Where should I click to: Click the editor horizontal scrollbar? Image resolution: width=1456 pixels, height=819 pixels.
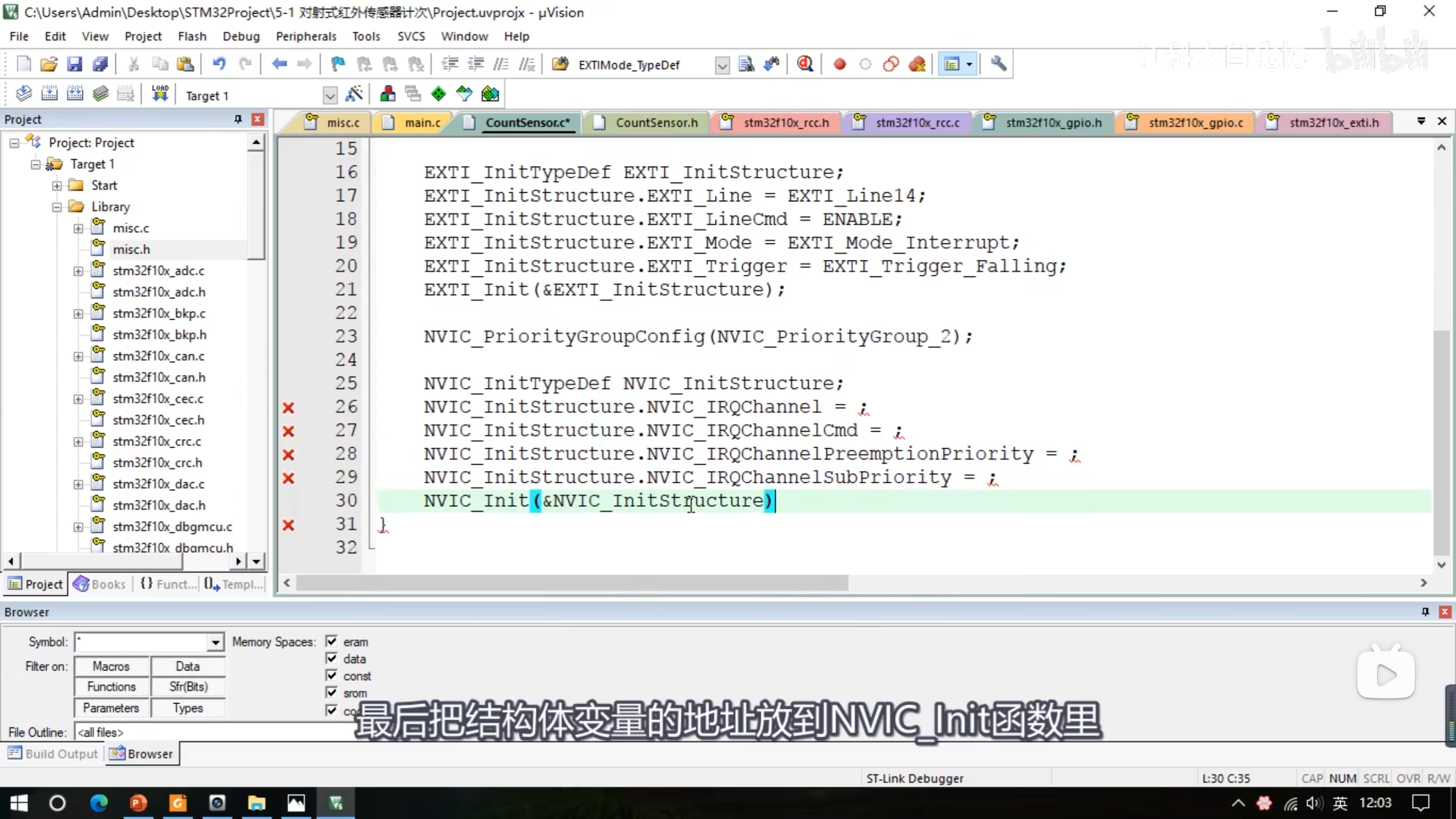point(572,583)
